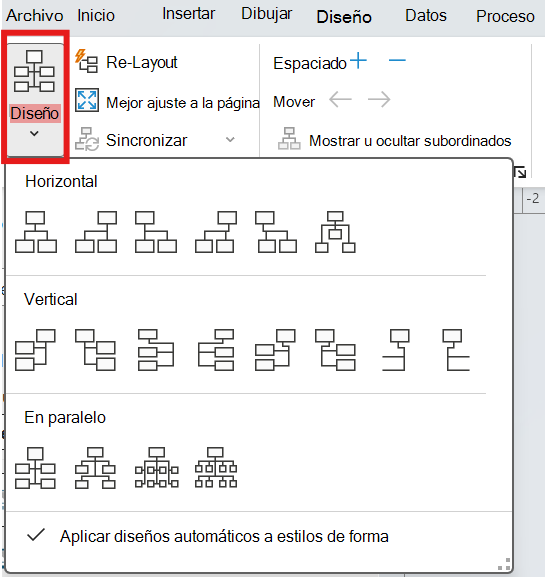
Task: Select fifth Vertical layout option
Action: click(275, 350)
